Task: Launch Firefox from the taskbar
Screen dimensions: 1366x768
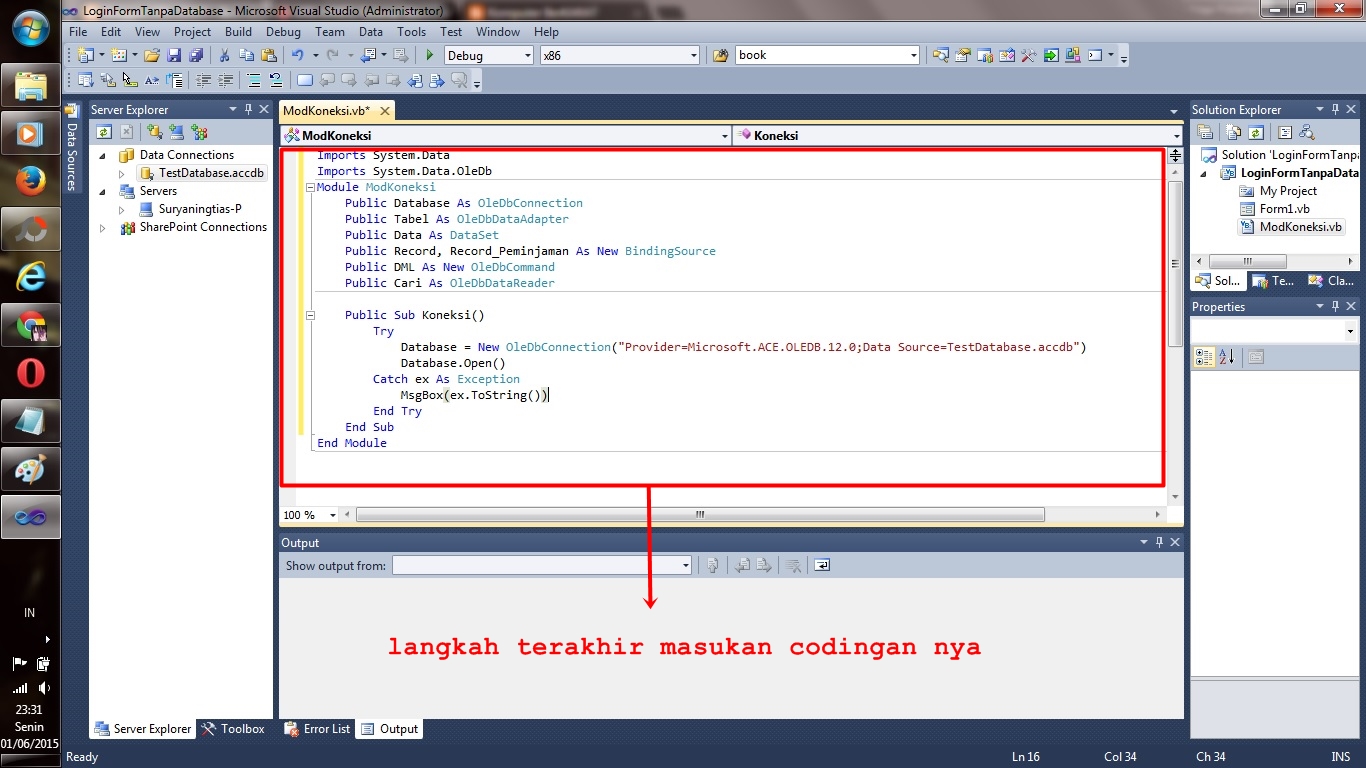Action: point(30,181)
